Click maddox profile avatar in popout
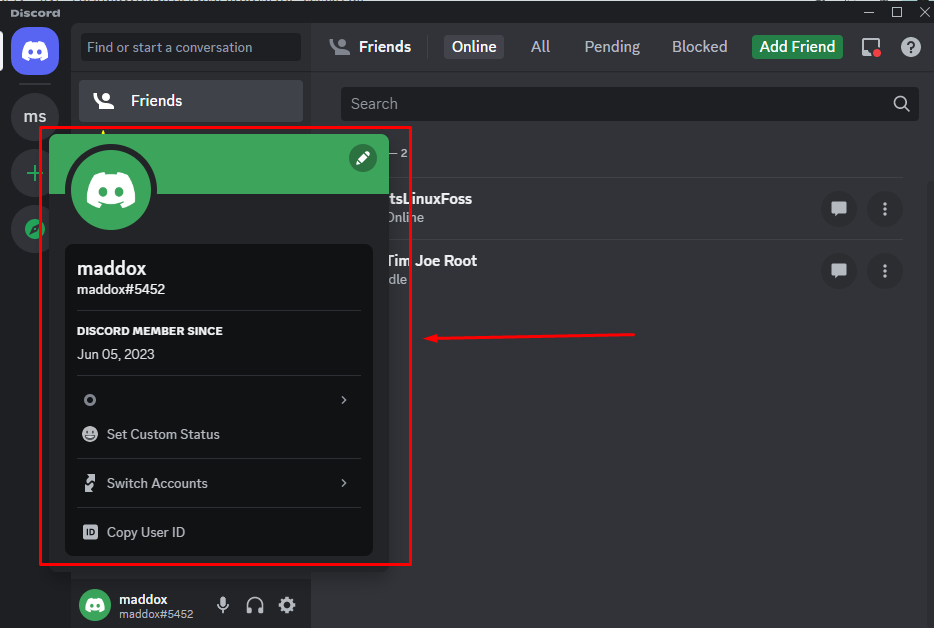The width and height of the screenshot is (934, 628). (x=111, y=190)
